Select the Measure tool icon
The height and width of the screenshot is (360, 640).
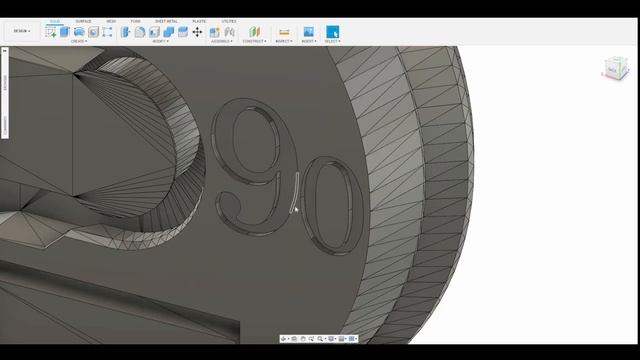pyautogui.click(x=284, y=32)
